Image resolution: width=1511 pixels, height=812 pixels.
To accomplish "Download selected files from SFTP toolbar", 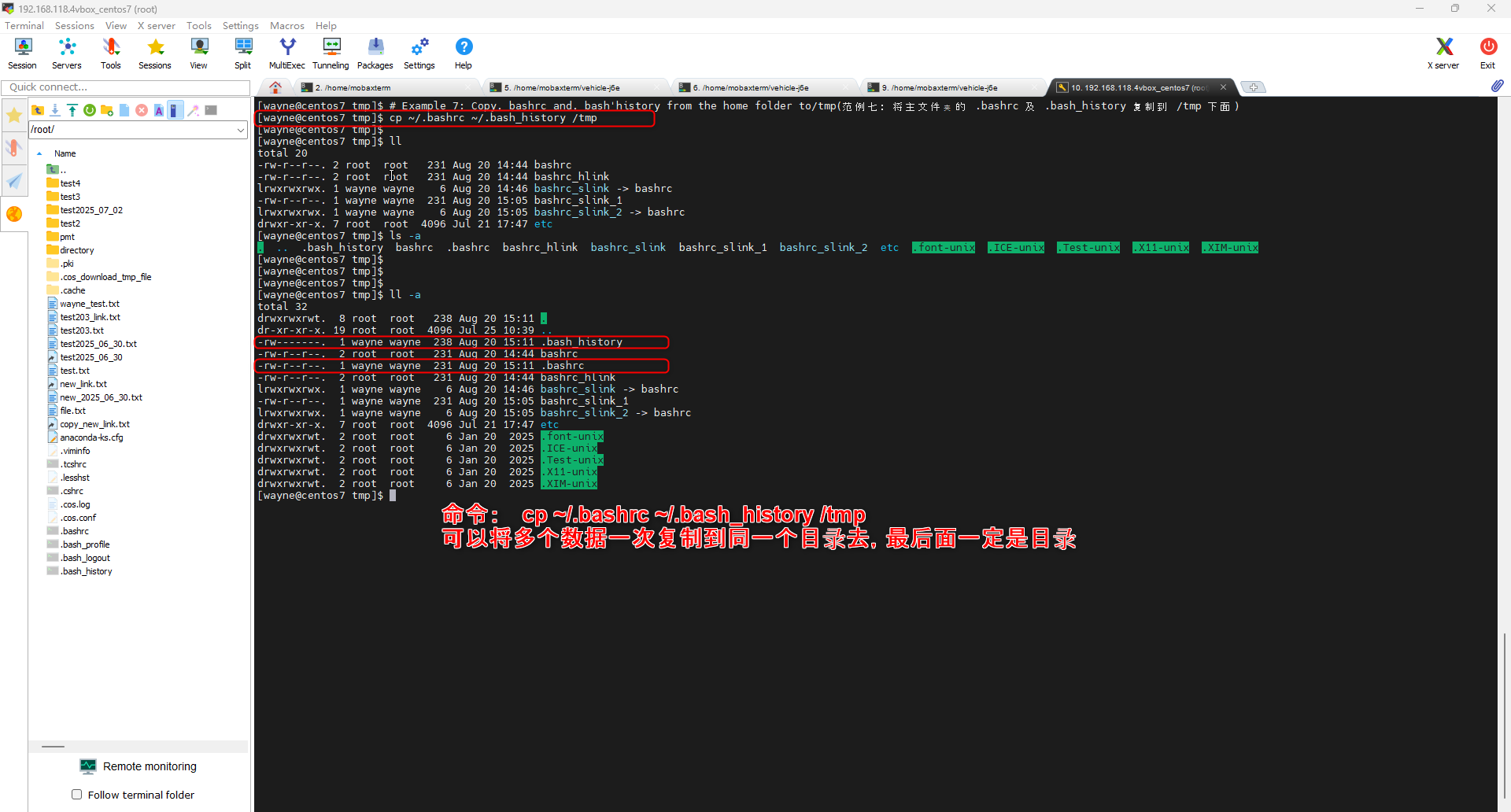I will coord(55,110).
